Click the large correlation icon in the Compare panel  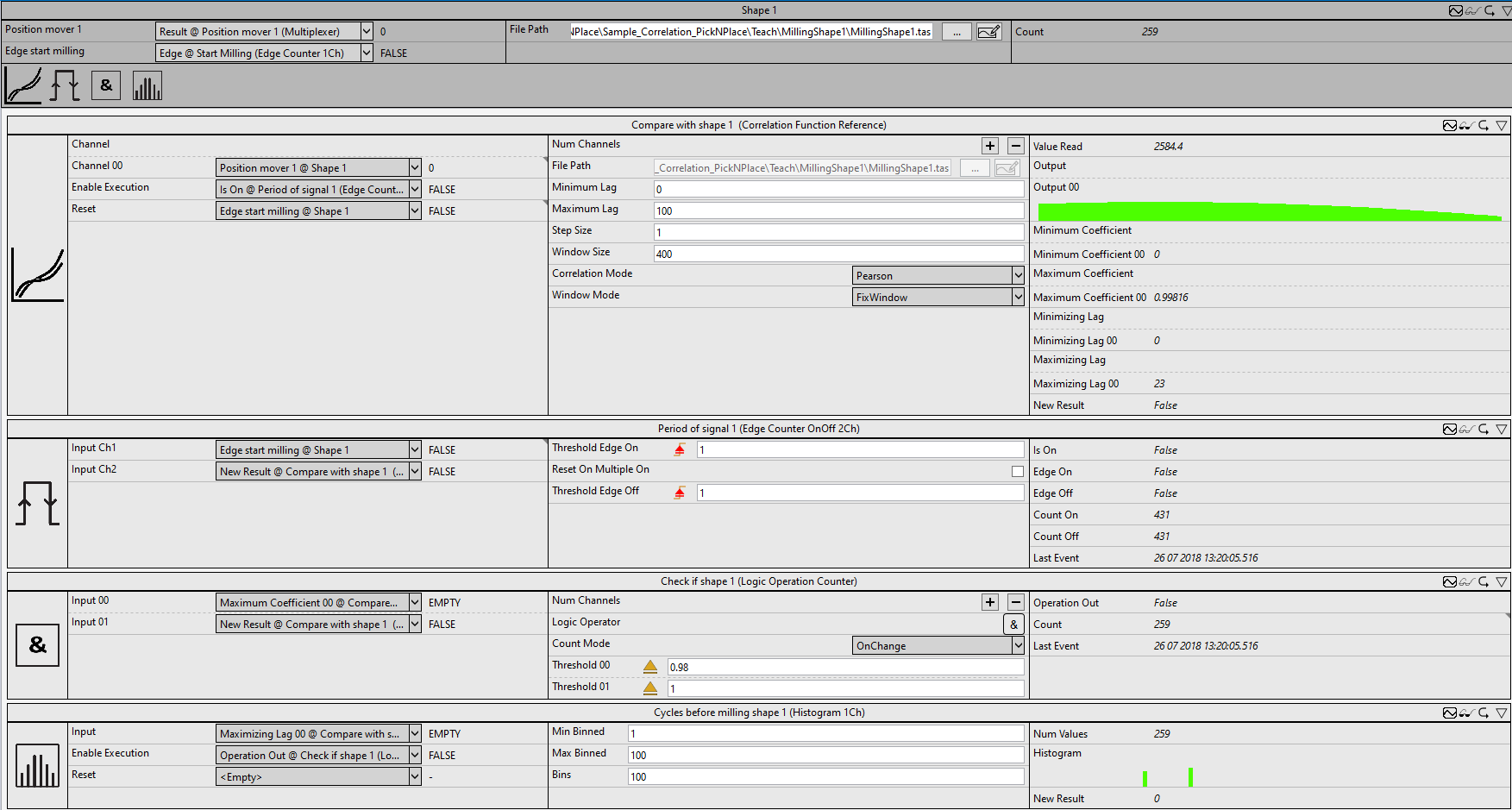click(37, 275)
